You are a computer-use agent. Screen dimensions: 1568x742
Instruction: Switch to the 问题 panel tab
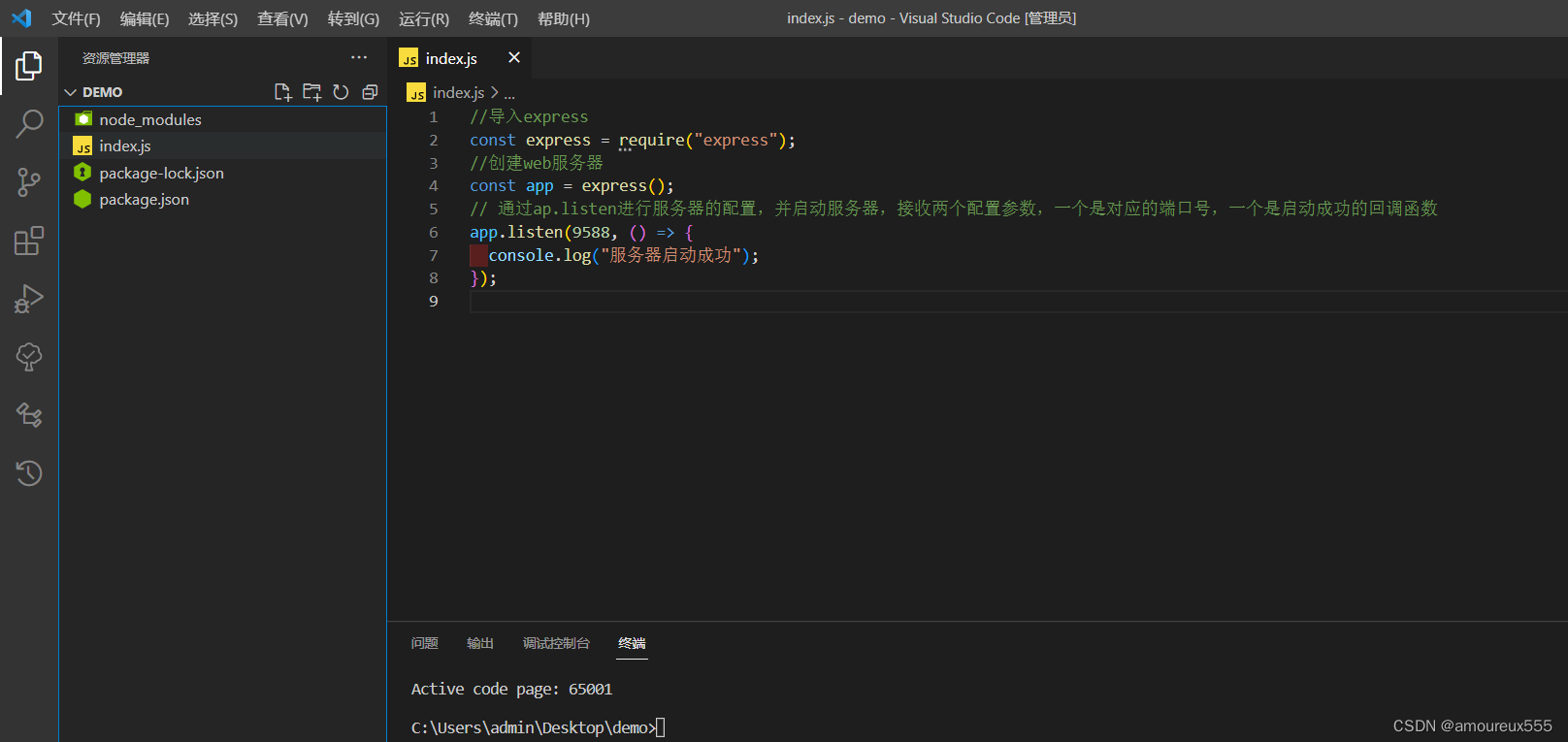(x=424, y=643)
